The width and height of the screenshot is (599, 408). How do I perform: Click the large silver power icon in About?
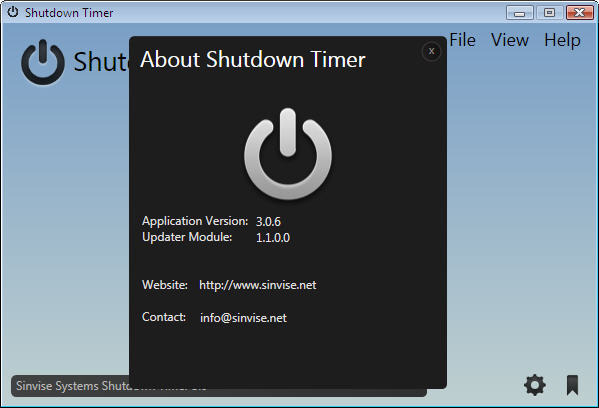[x=288, y=154]
